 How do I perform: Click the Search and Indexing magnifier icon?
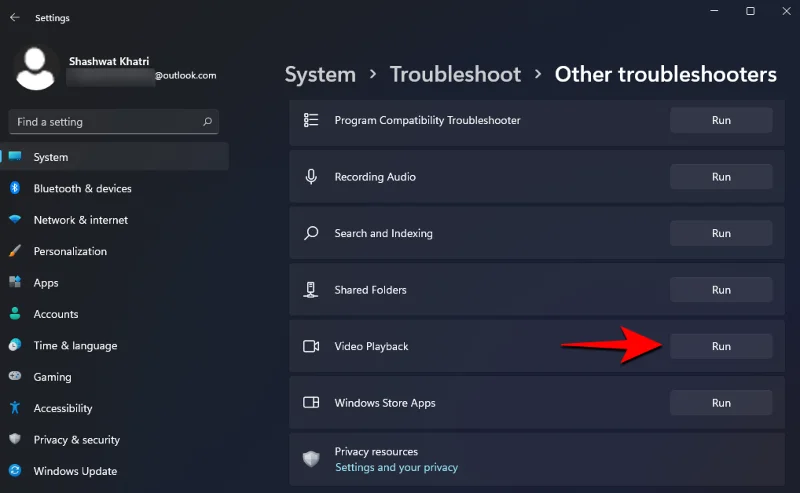311,233
